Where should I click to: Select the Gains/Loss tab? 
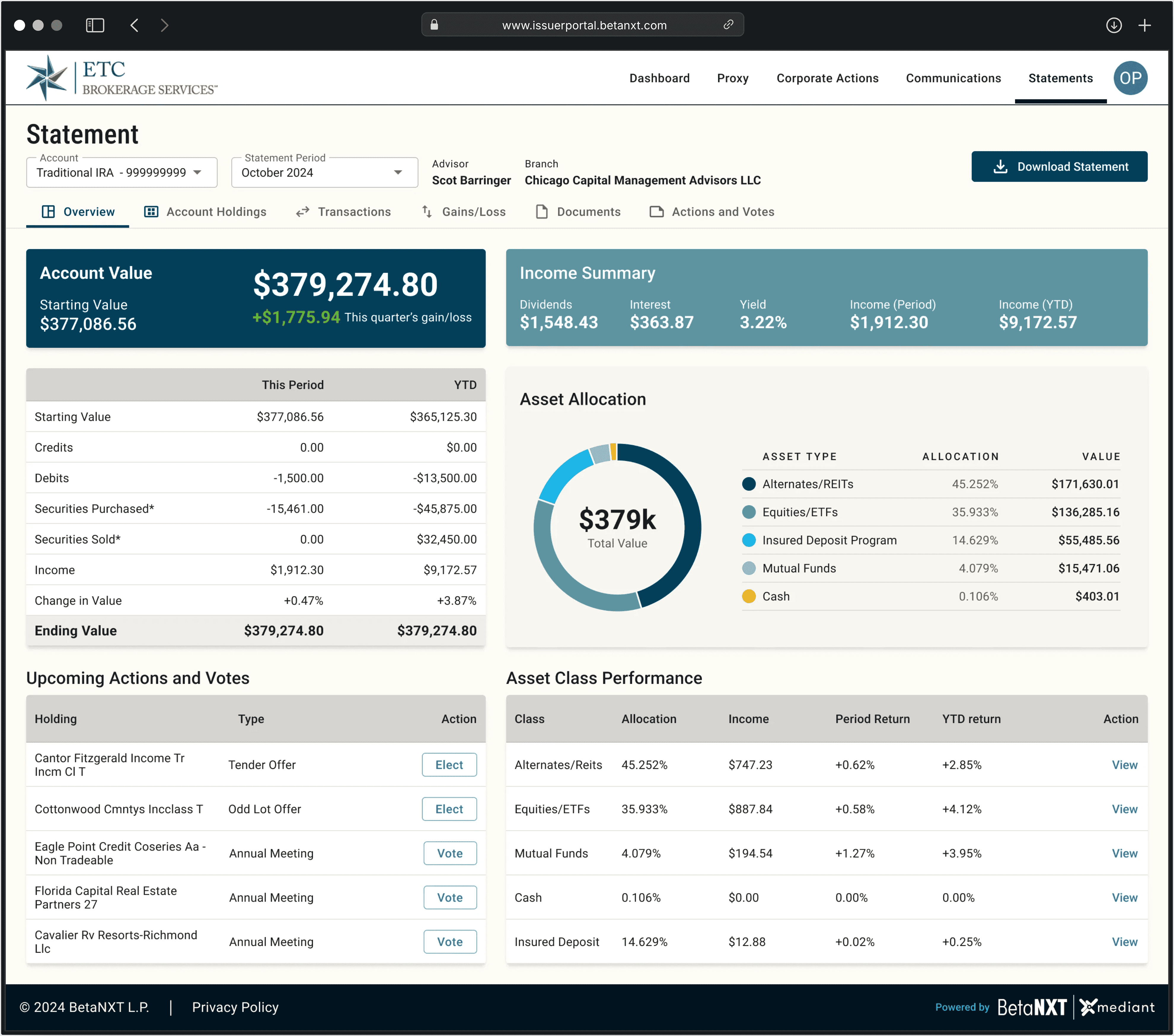463,212
